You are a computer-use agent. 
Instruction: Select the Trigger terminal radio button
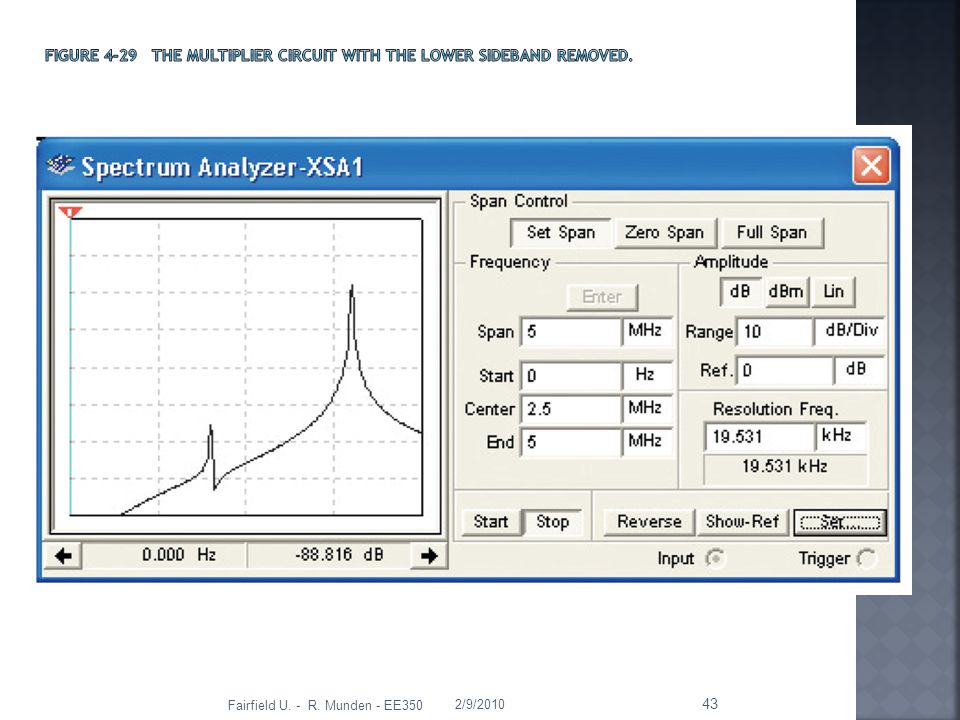tap(866, 558)
